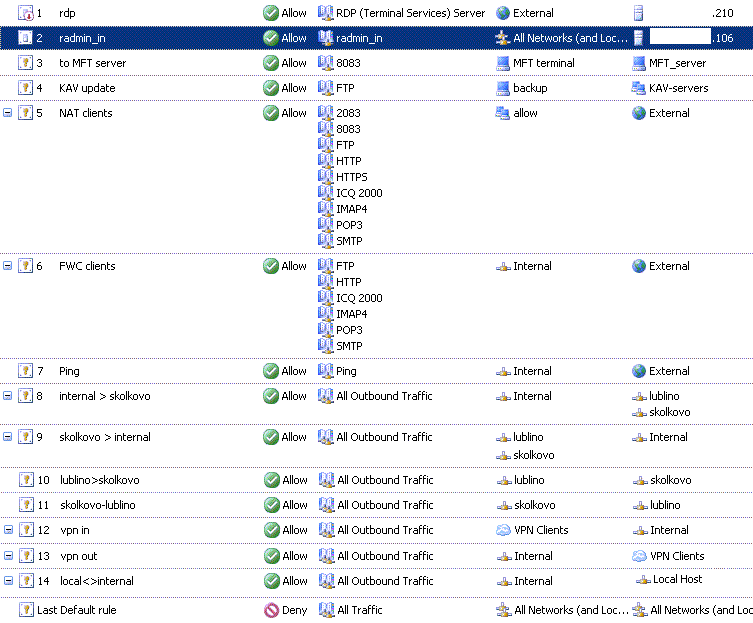Image resolution: width=753 pixels, height=623 pixels.
Task: Collapse the NAT clients rule
Action: [8, 113]
